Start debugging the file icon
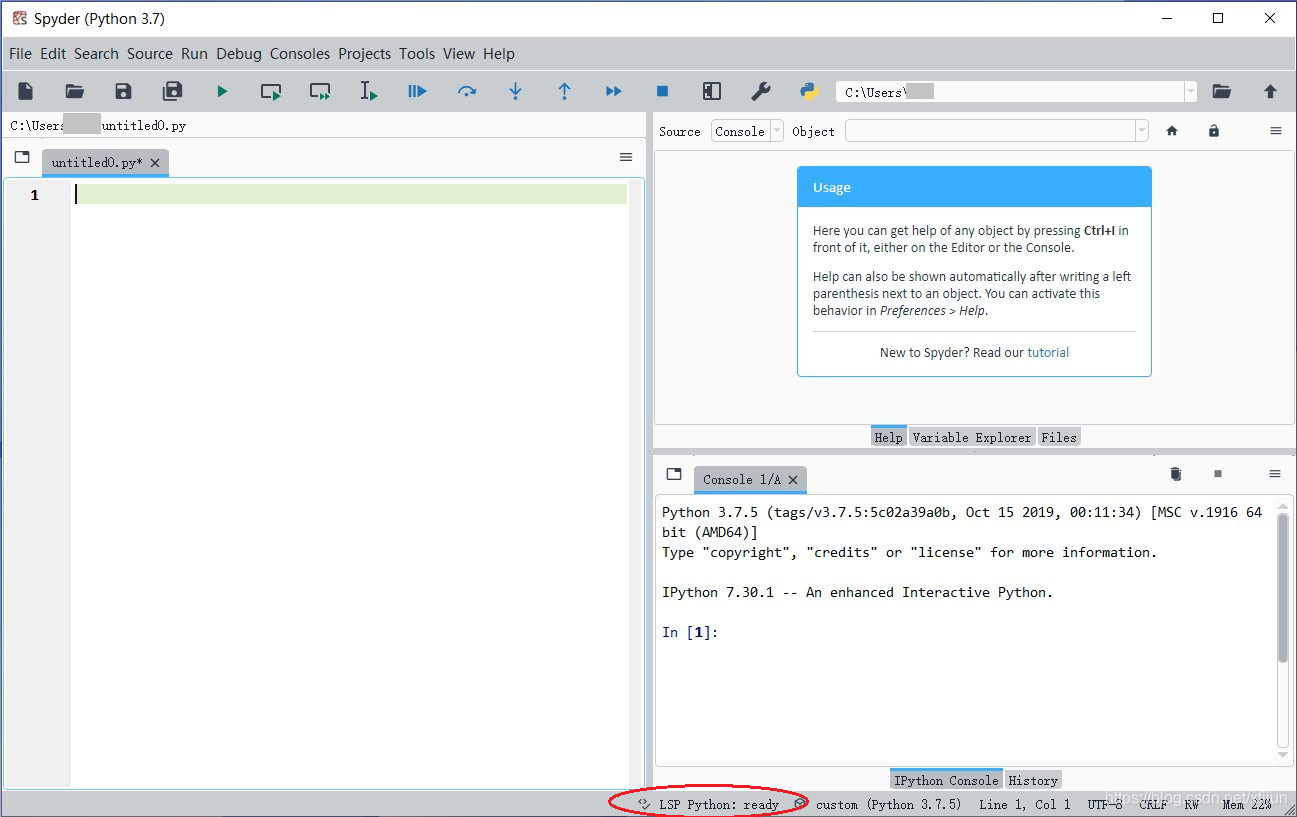Viewport: 1297px width, 817px height. coord(417,91)
